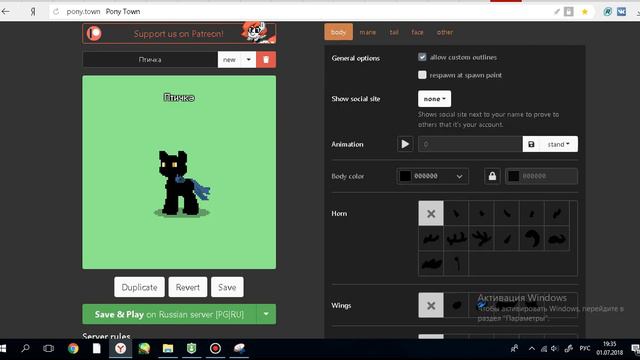Image resolution: width=640 pixels, height=360 pixels.
Task: Open the Patreon support banner
Action: click(179, 33)
